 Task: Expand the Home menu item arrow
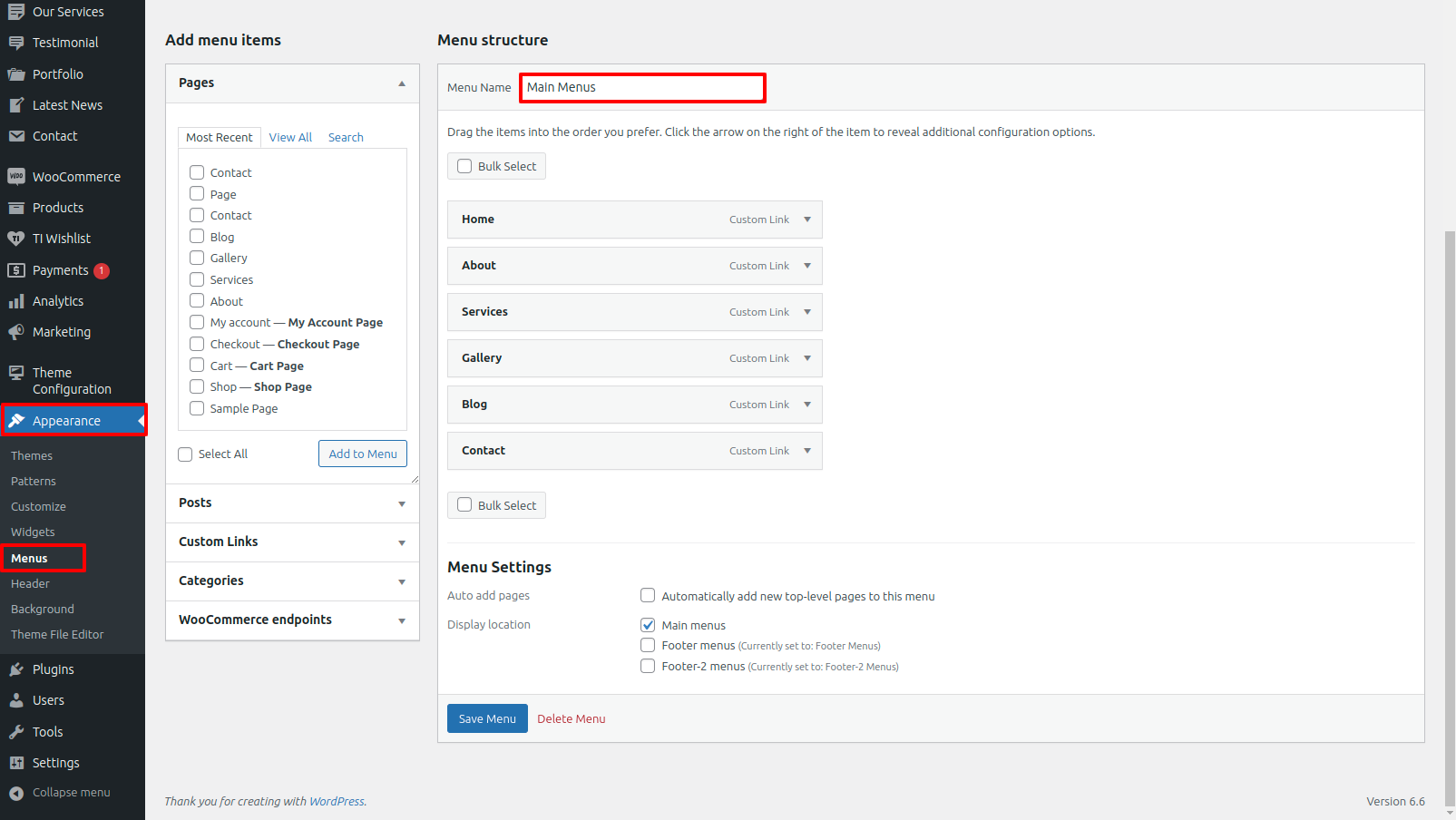807,220
